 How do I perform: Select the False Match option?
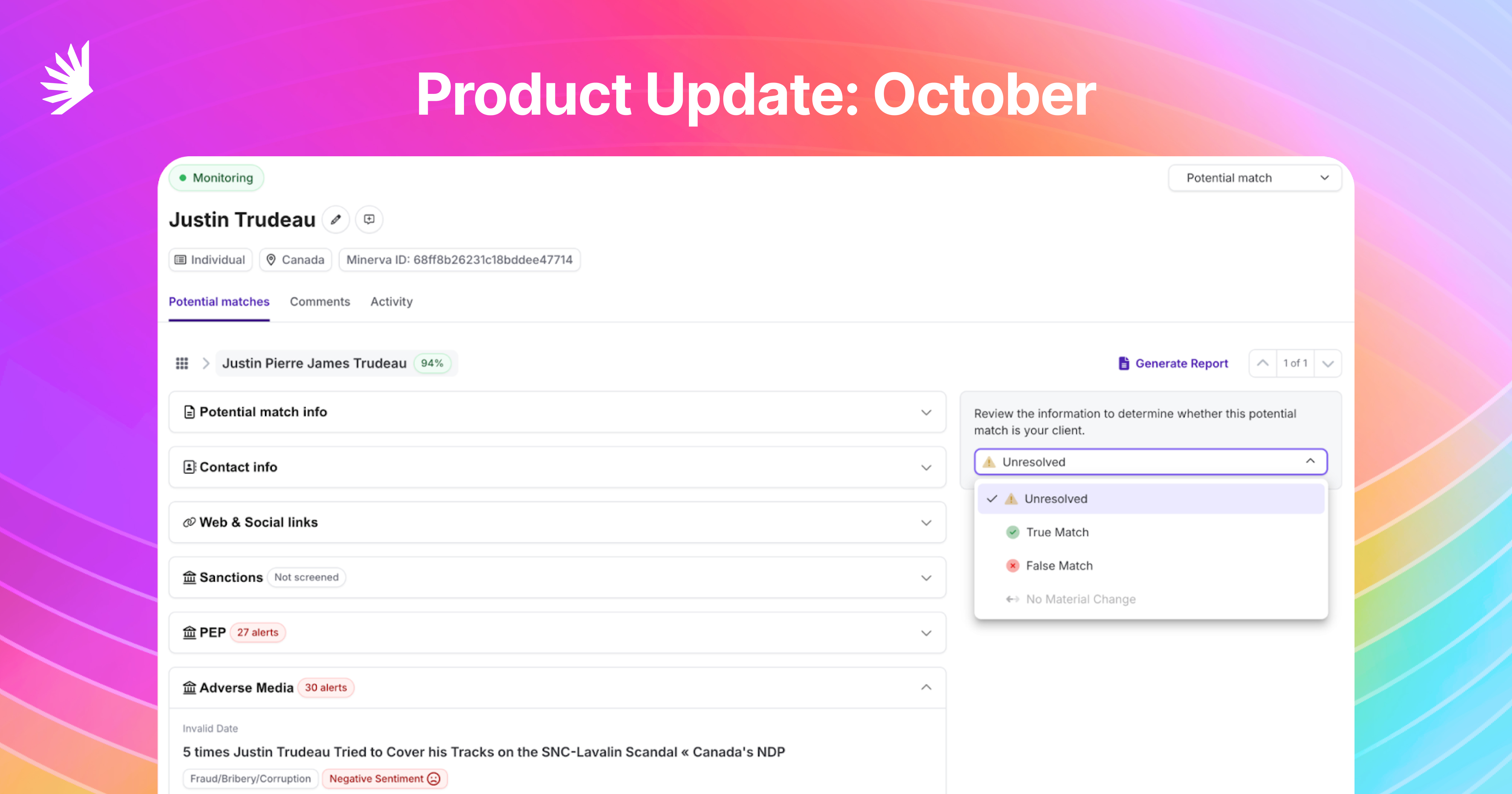click(1059, 566)
